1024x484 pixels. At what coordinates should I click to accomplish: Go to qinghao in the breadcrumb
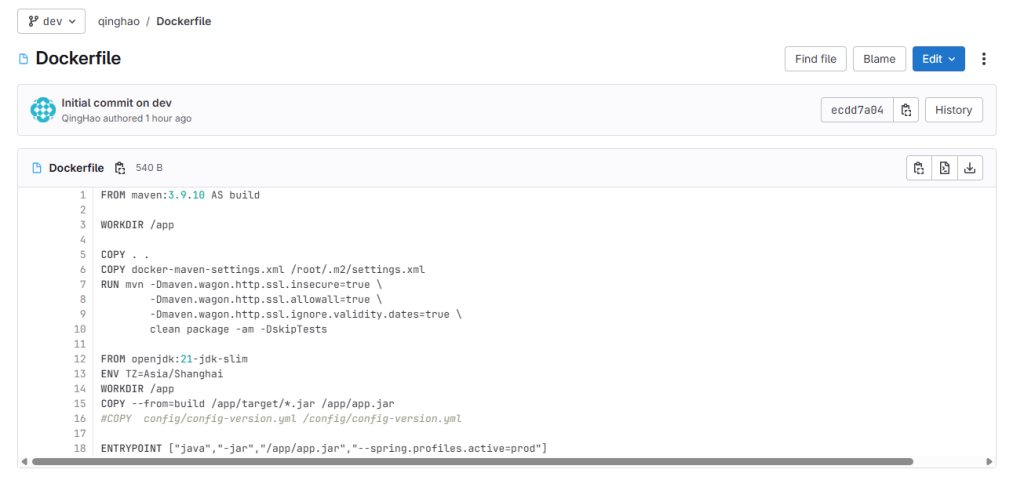119,21
